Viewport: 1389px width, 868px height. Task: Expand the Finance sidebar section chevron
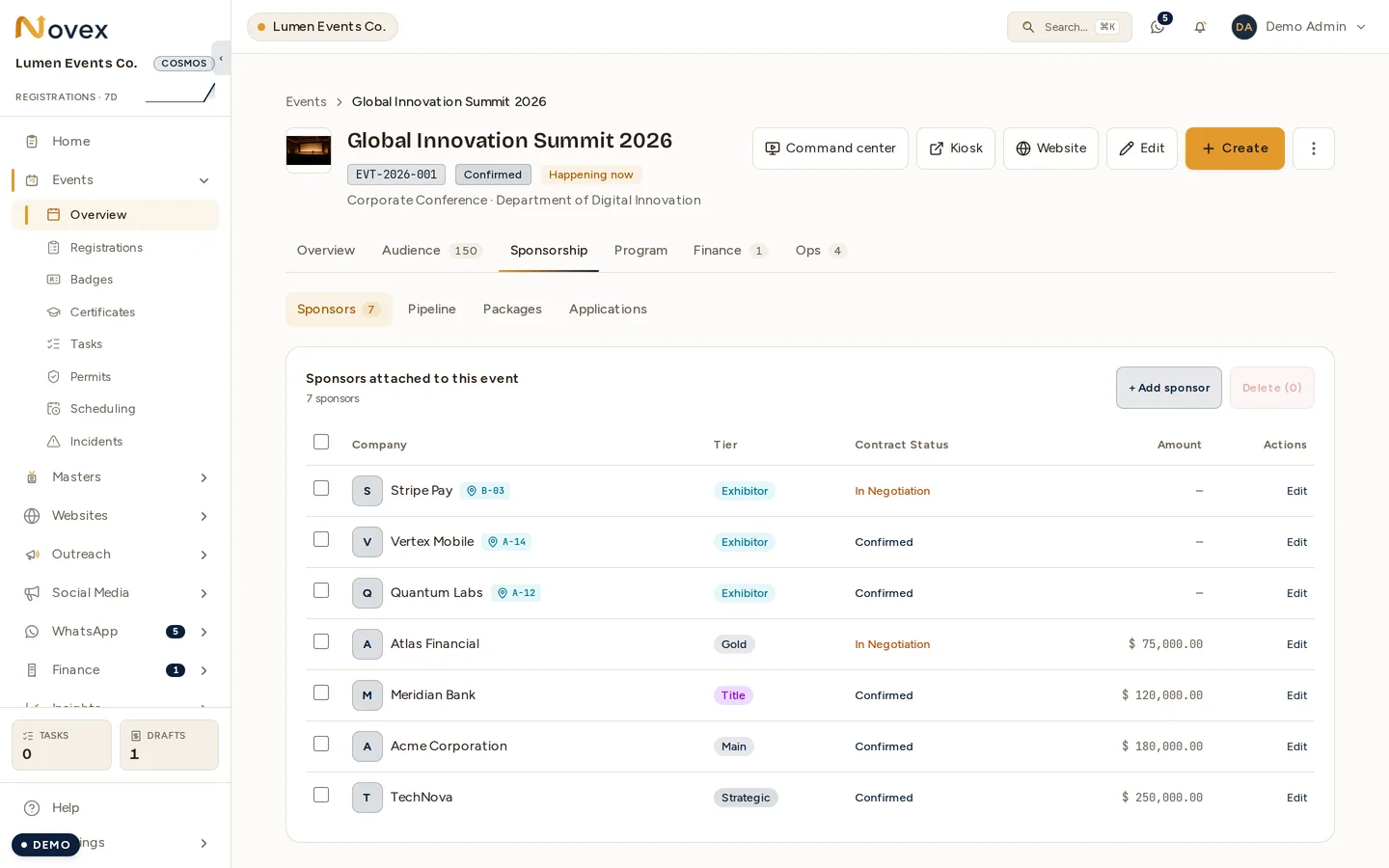(204, 670)
